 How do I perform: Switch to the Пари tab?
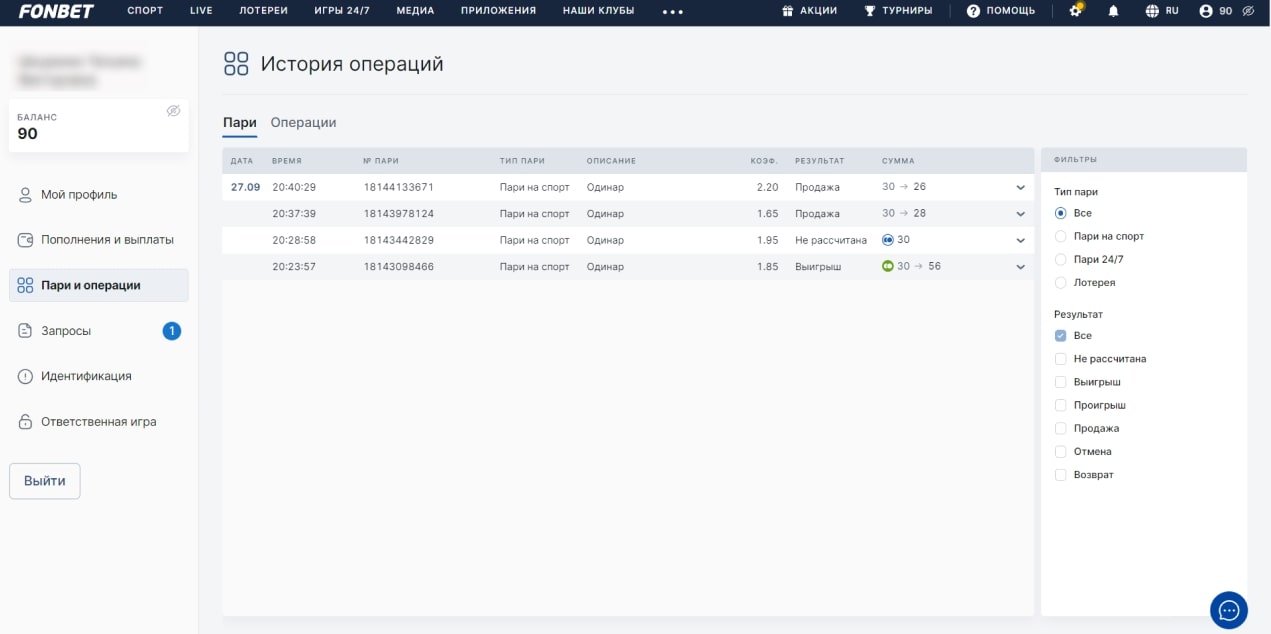[239, 122]
